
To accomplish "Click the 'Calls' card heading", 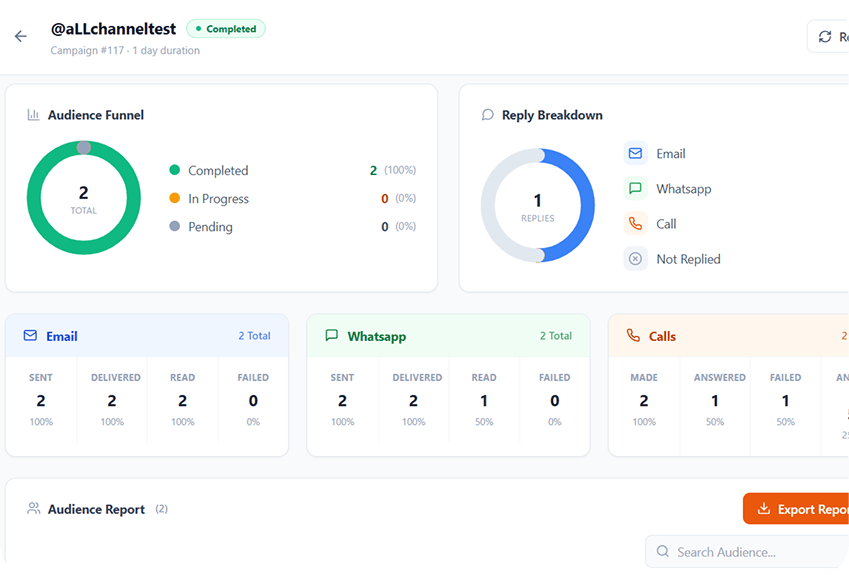I will 662,336.
